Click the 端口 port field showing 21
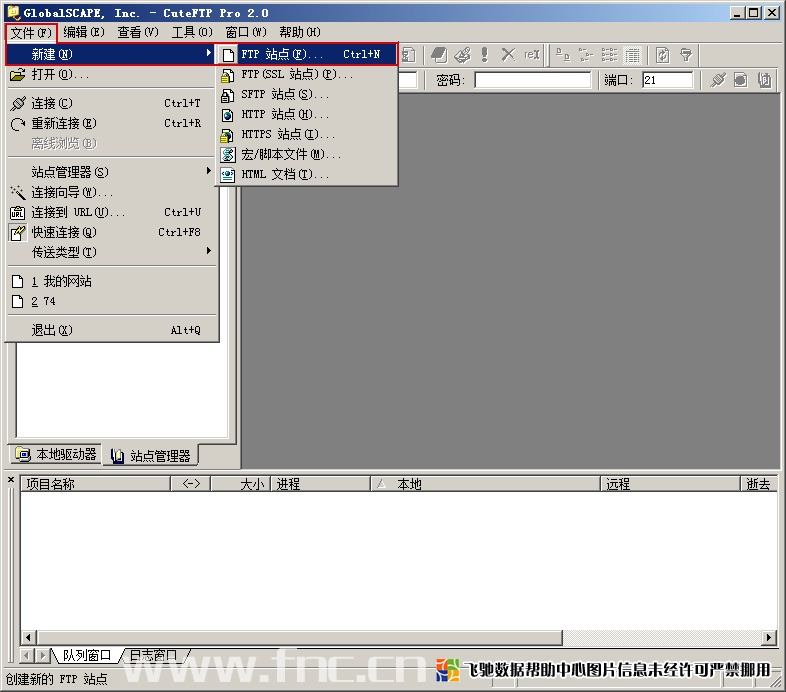 [668, 80]
